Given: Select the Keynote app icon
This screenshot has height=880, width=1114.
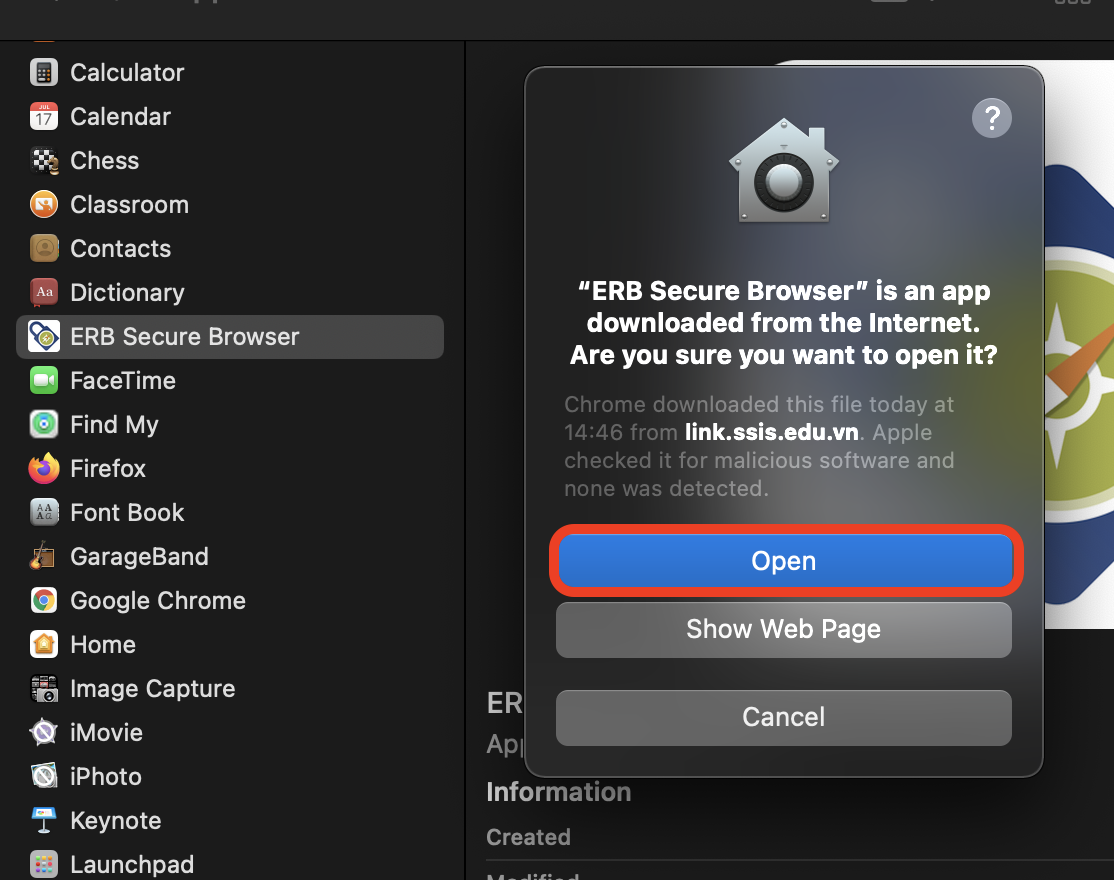Looking at the screenshot, I should pyautogui.click(x=43, y=821).
